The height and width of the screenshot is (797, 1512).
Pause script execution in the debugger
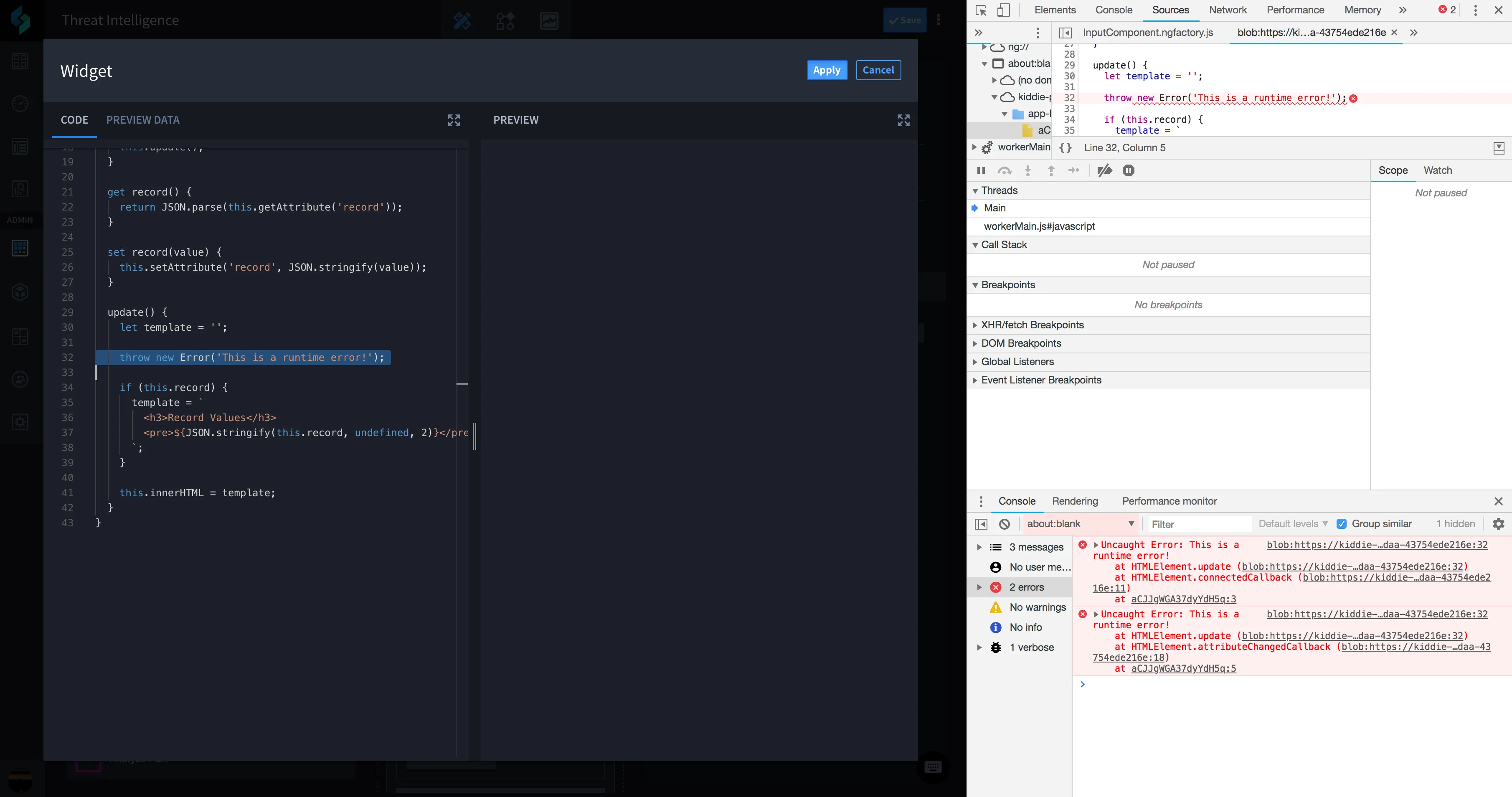pos(981,170)
